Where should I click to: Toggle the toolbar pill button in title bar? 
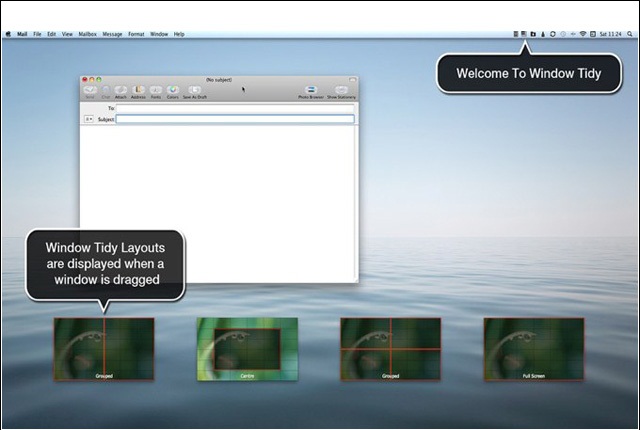point(353,80)
